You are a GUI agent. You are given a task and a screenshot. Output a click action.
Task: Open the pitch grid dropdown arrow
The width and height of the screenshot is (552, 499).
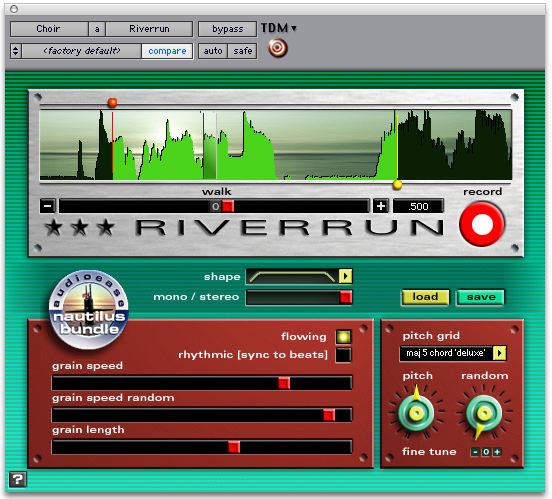tap(500, 353)
